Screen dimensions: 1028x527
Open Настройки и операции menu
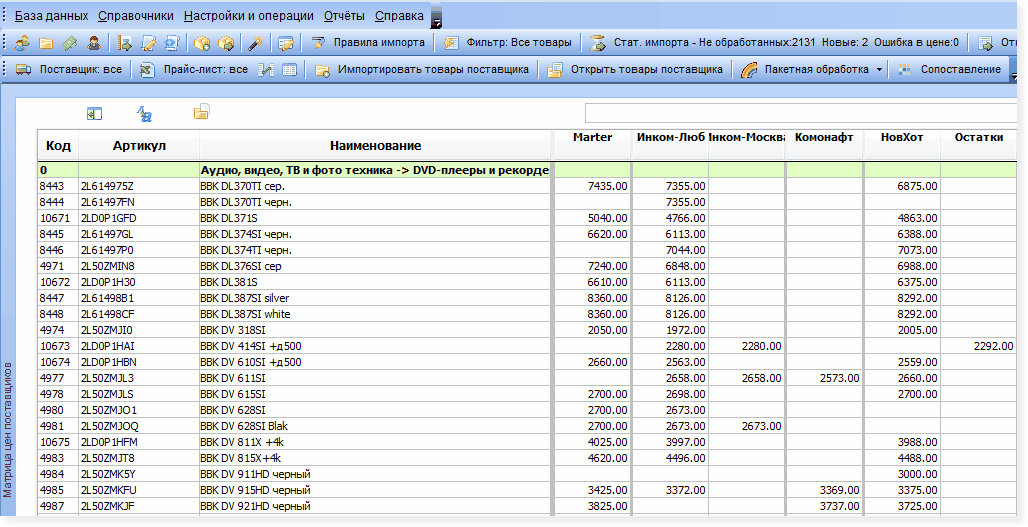pos(248,16)
